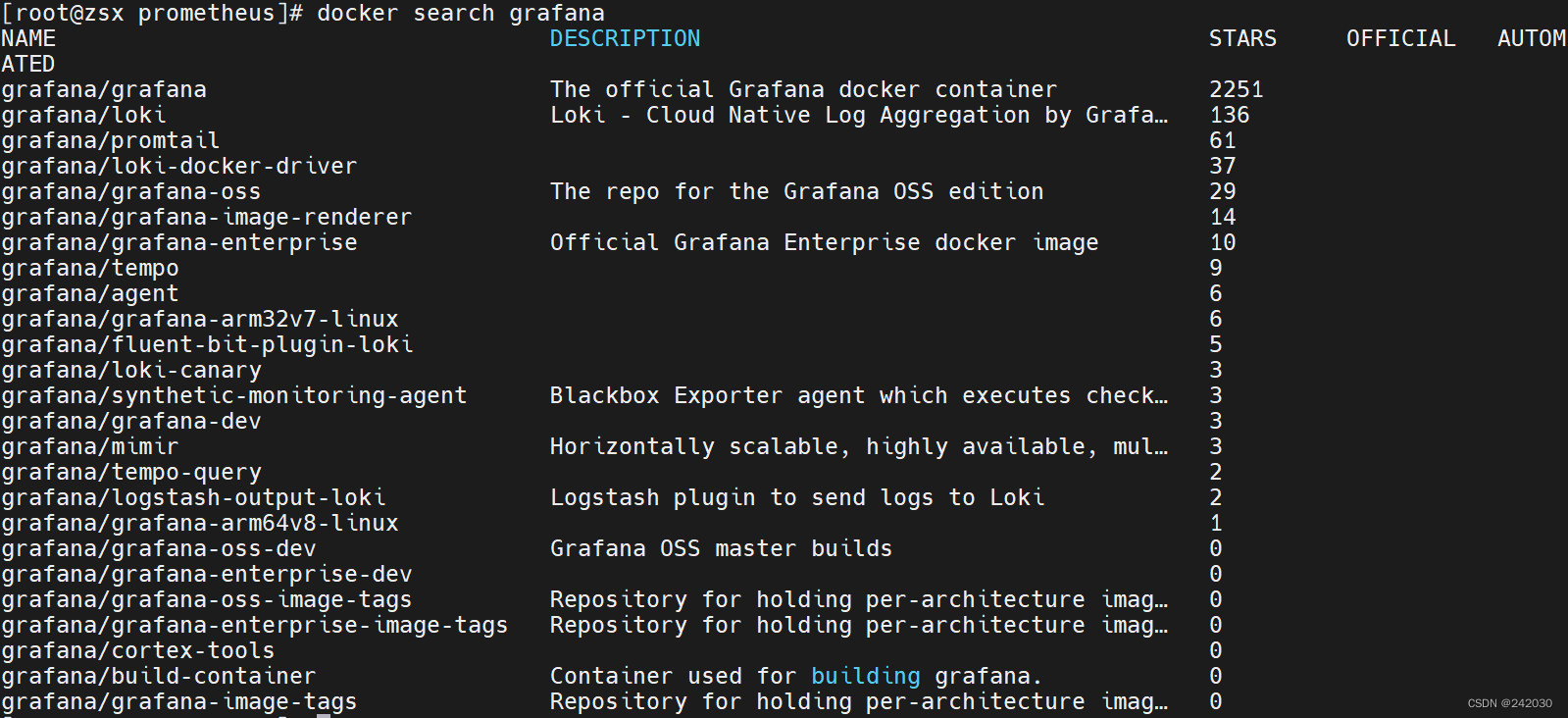Click the grafana/fluent-bit-plugin-loki name

click(x=207, y=345)
